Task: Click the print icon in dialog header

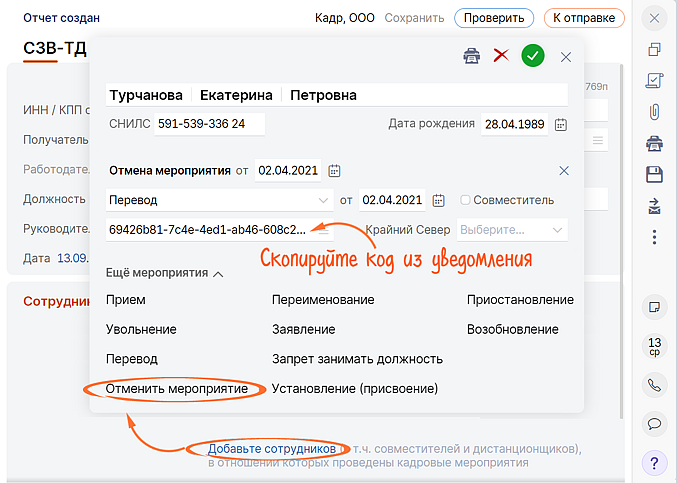Action: (x=471, y=57)
